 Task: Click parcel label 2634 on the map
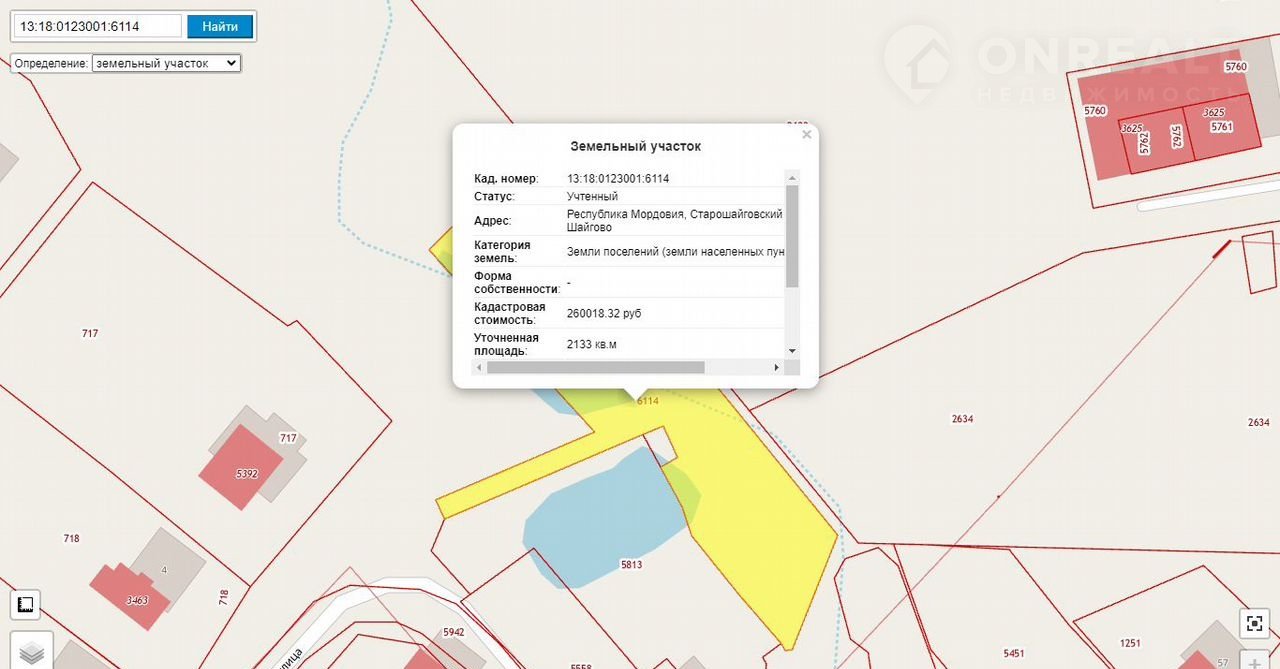tap(962, 419)
